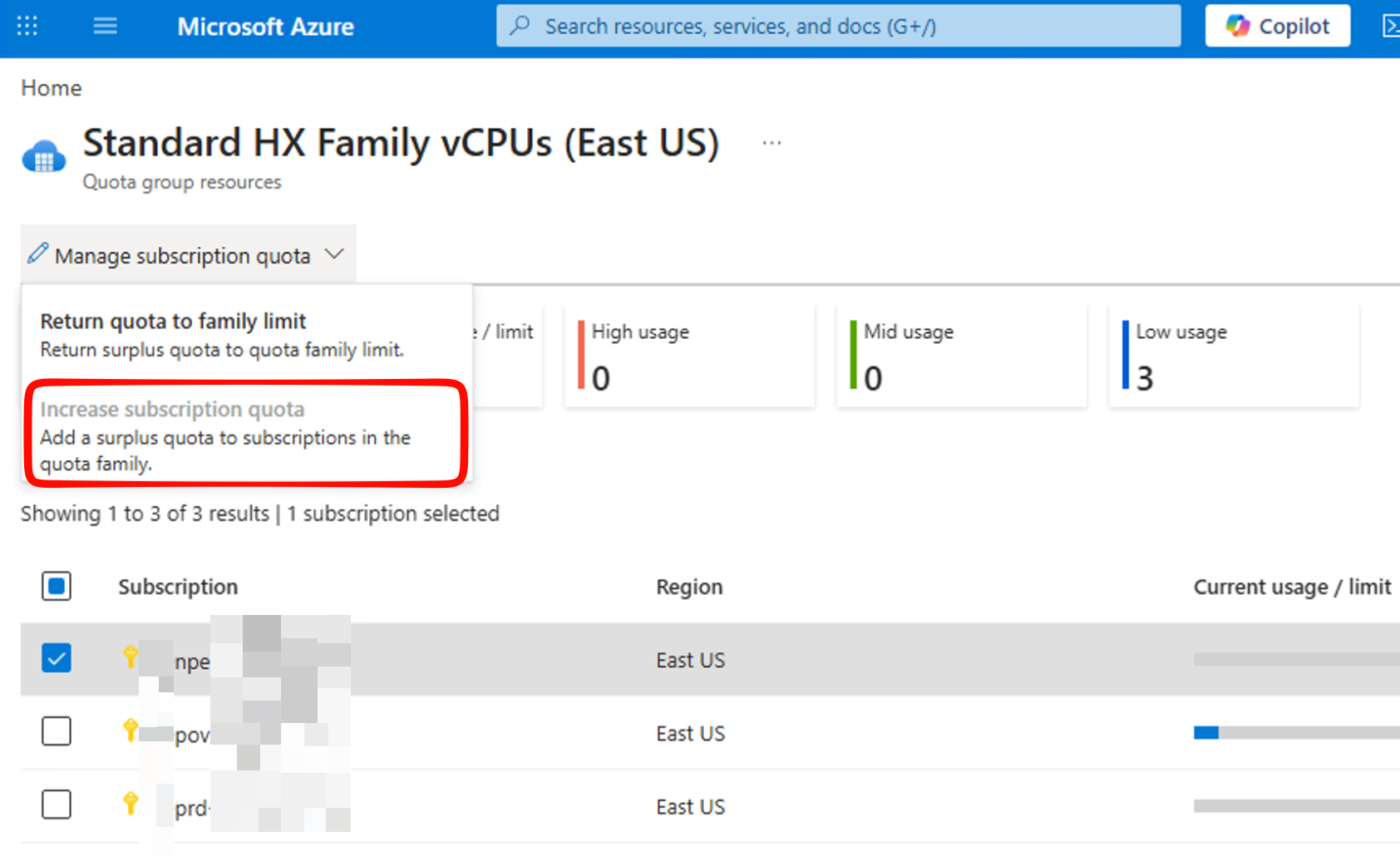Select Increase subscription quota option
The image size is (1400, 856).
click(x=247, y=435)
